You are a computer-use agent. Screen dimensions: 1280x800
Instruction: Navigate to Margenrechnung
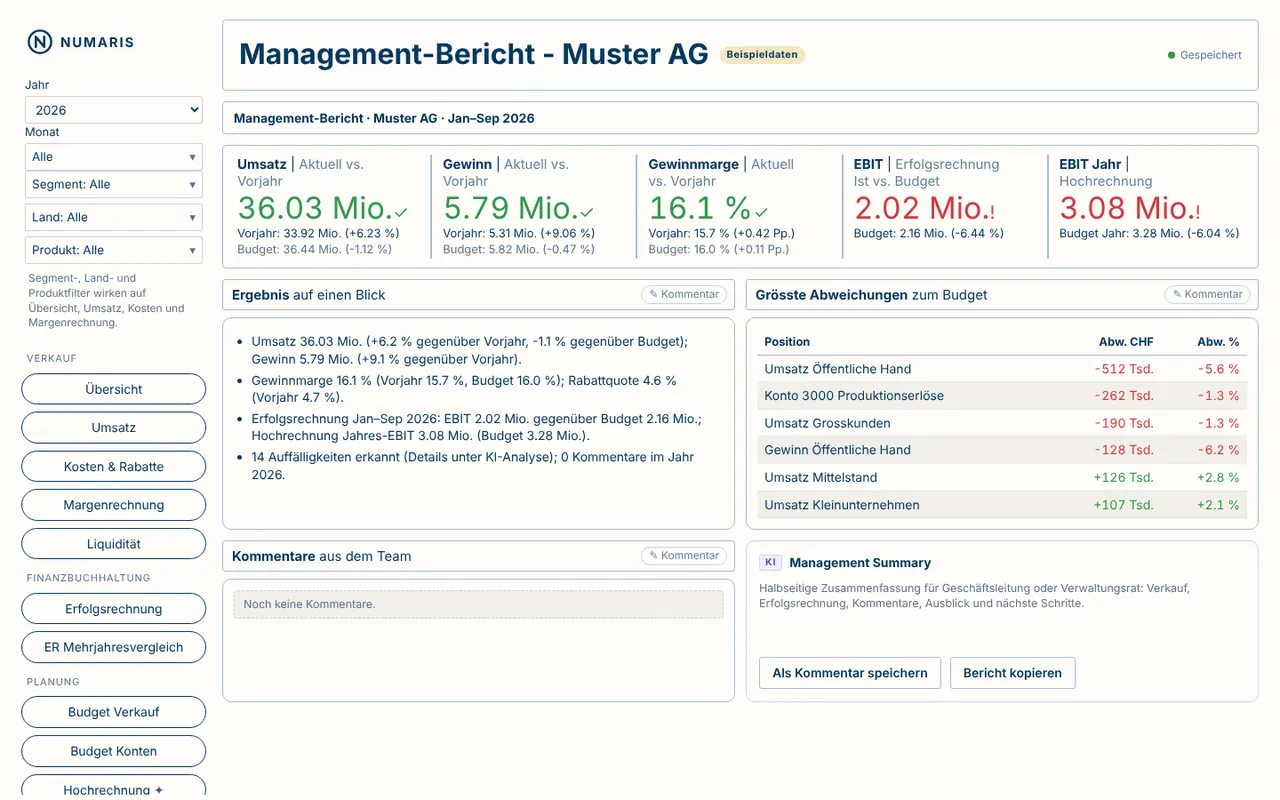point(114,505)
